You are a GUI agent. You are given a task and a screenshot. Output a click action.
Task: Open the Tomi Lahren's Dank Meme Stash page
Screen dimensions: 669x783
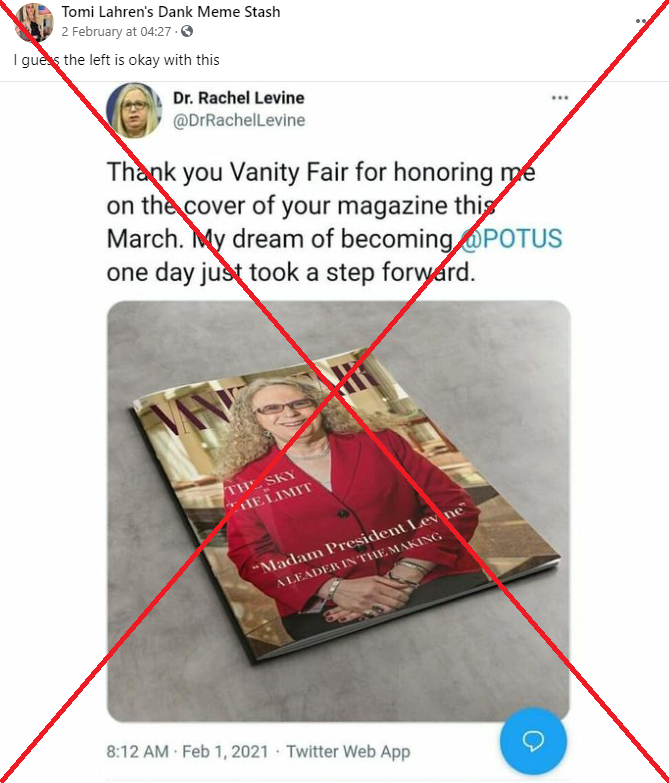(171, 11)
